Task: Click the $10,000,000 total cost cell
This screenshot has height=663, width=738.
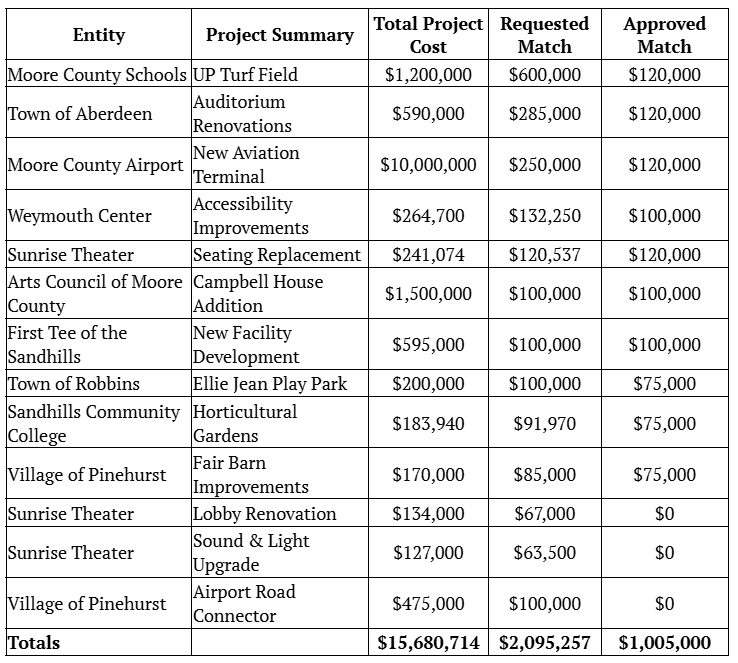Action: (428, 164)
